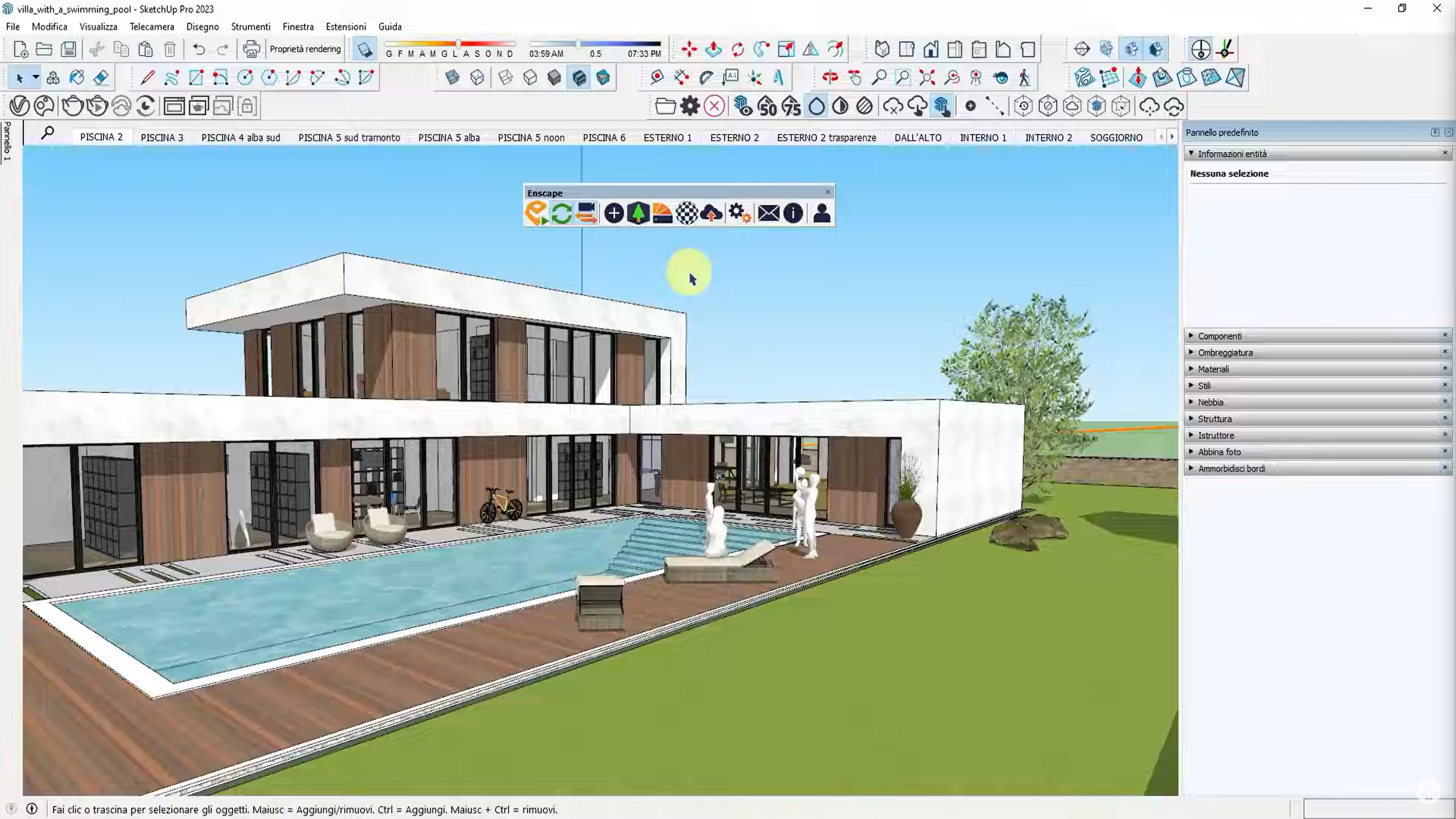Click Proprietà rendering button
1456x819 pixels.
tap(305, 49)
